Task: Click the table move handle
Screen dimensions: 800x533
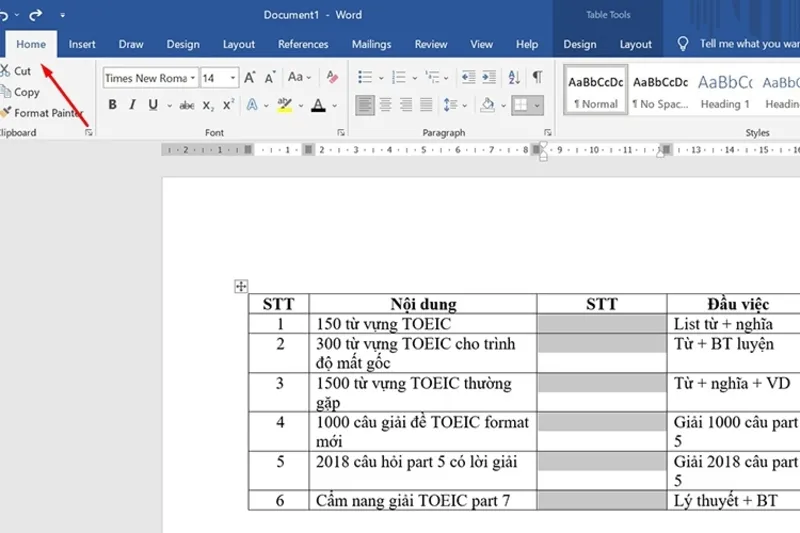Action: point(240,286)
